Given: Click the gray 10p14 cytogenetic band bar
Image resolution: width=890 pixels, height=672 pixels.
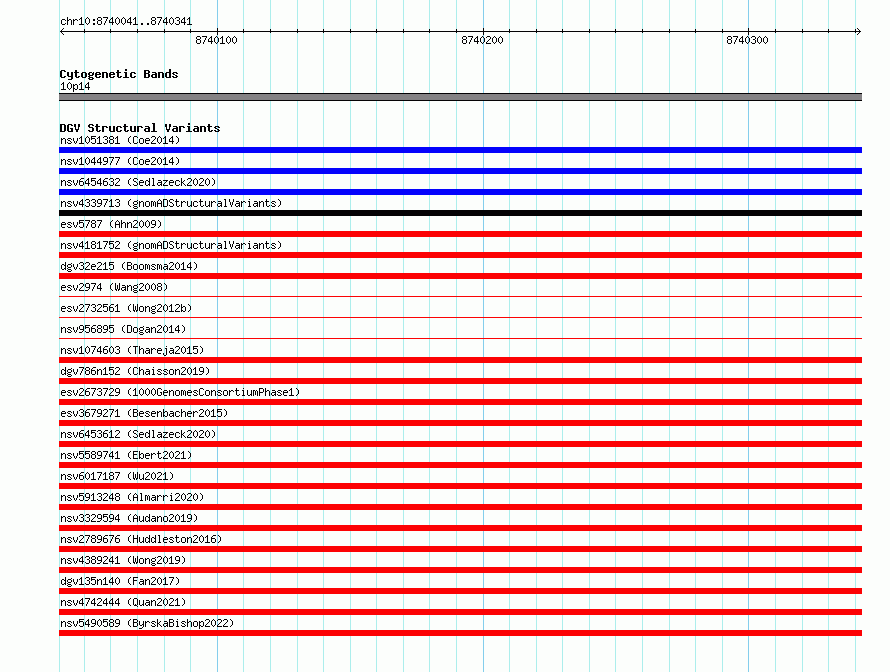Looking at the screenshot, I should coord(460,97).
